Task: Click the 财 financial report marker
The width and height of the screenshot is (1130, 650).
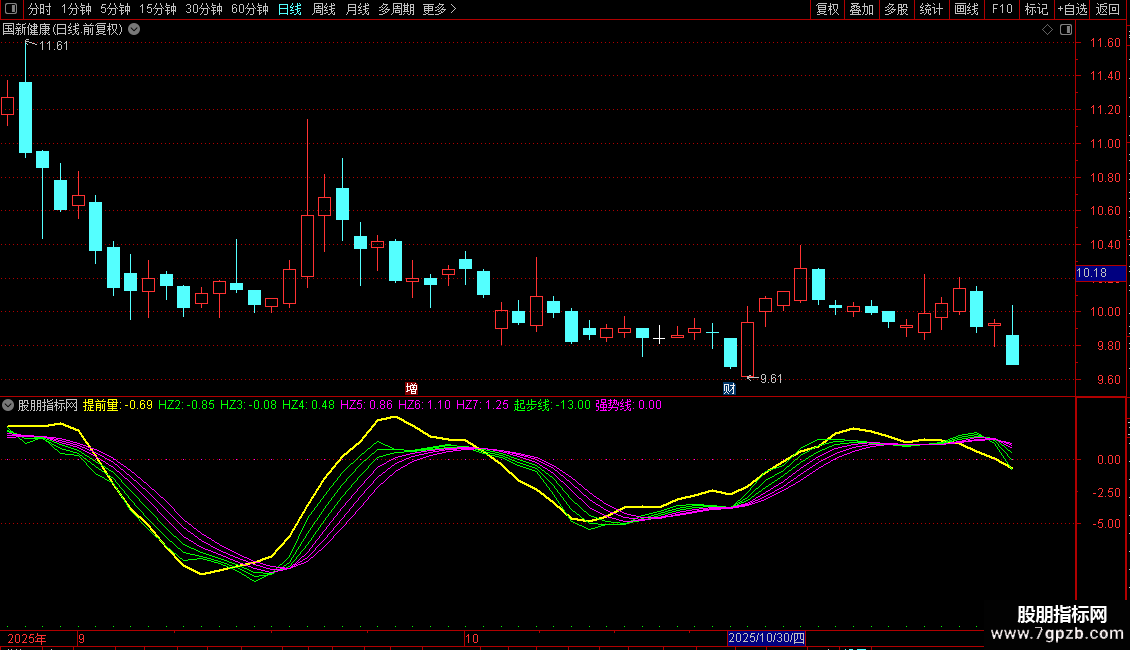Action: [x=729, y=389]
